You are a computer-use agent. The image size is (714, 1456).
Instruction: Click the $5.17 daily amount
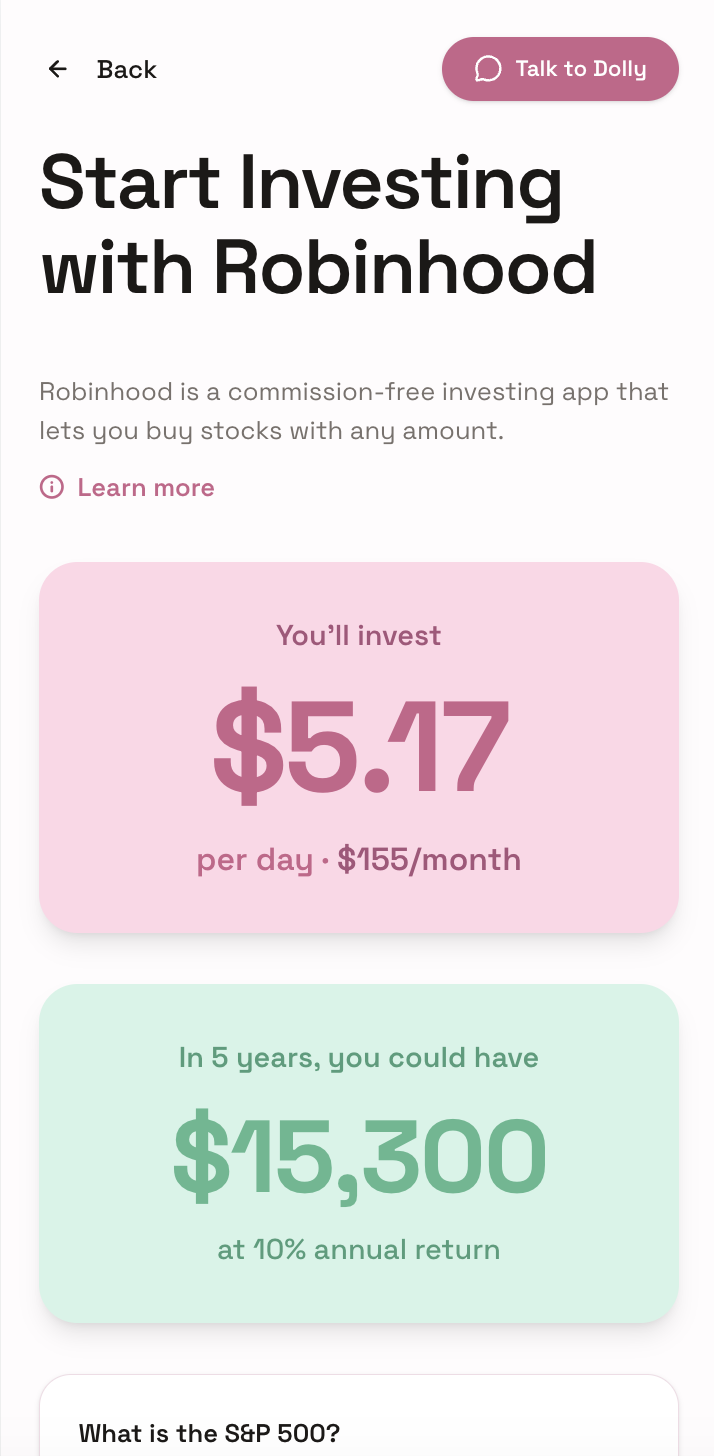point(360,743)
